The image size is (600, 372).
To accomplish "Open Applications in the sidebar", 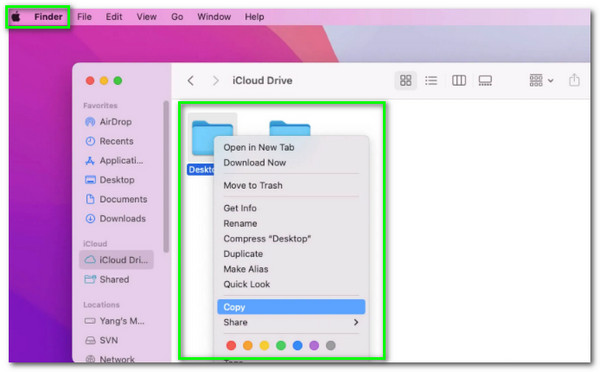I will pyautogui.click(x=114, y=161).
